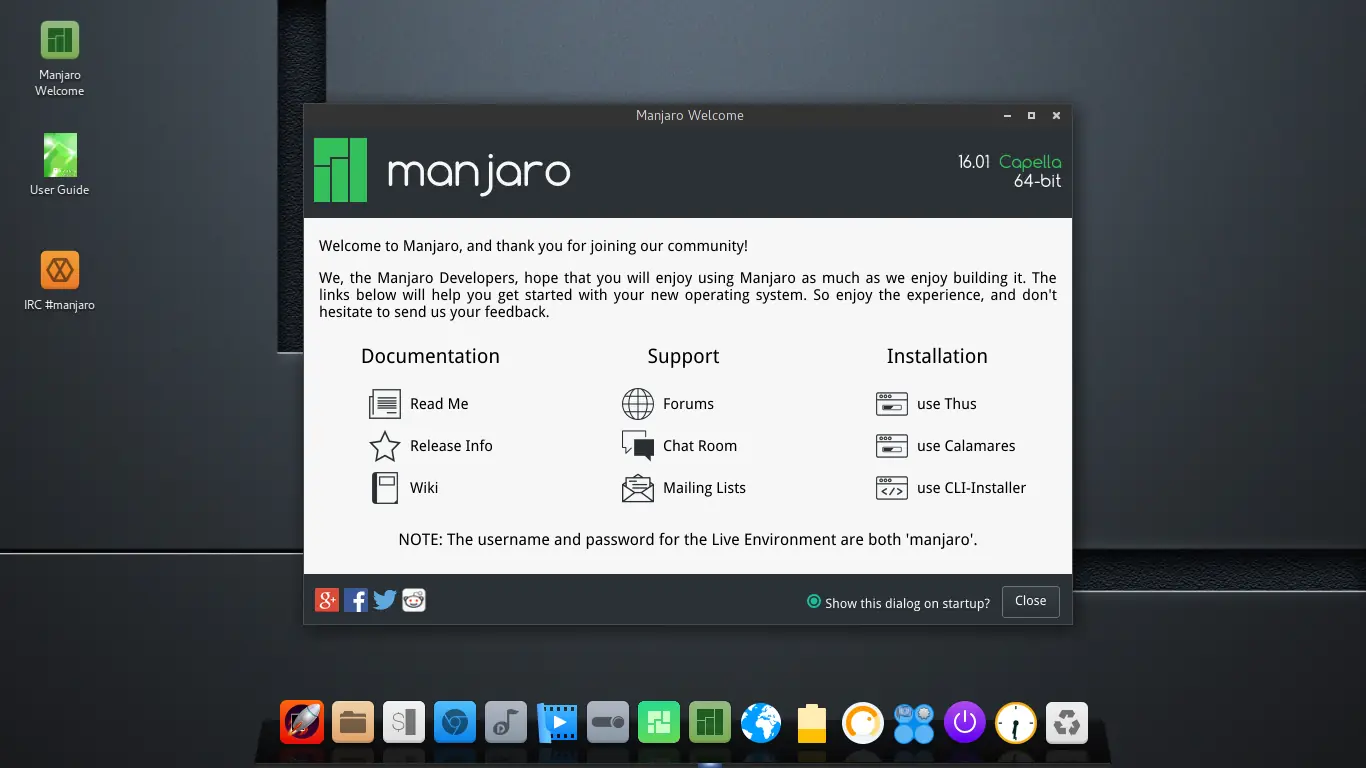Click the rocket launcher icon in the dock
The width and height of the screenshot is (1366, 768).
pyautogui.click(x=302, y=722)
